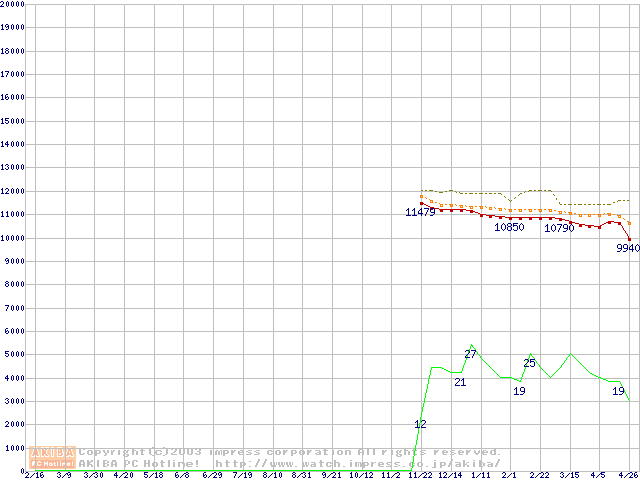
Task: Click the 6/29 date on the x-axis
Action: (x=211, y=475)
